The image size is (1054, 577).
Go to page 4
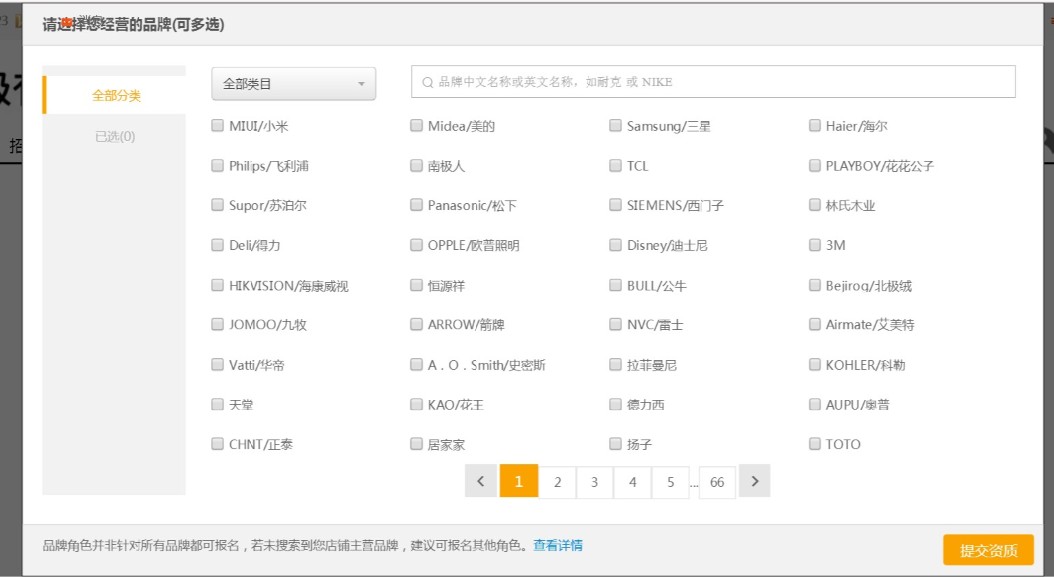pos(633,482)
